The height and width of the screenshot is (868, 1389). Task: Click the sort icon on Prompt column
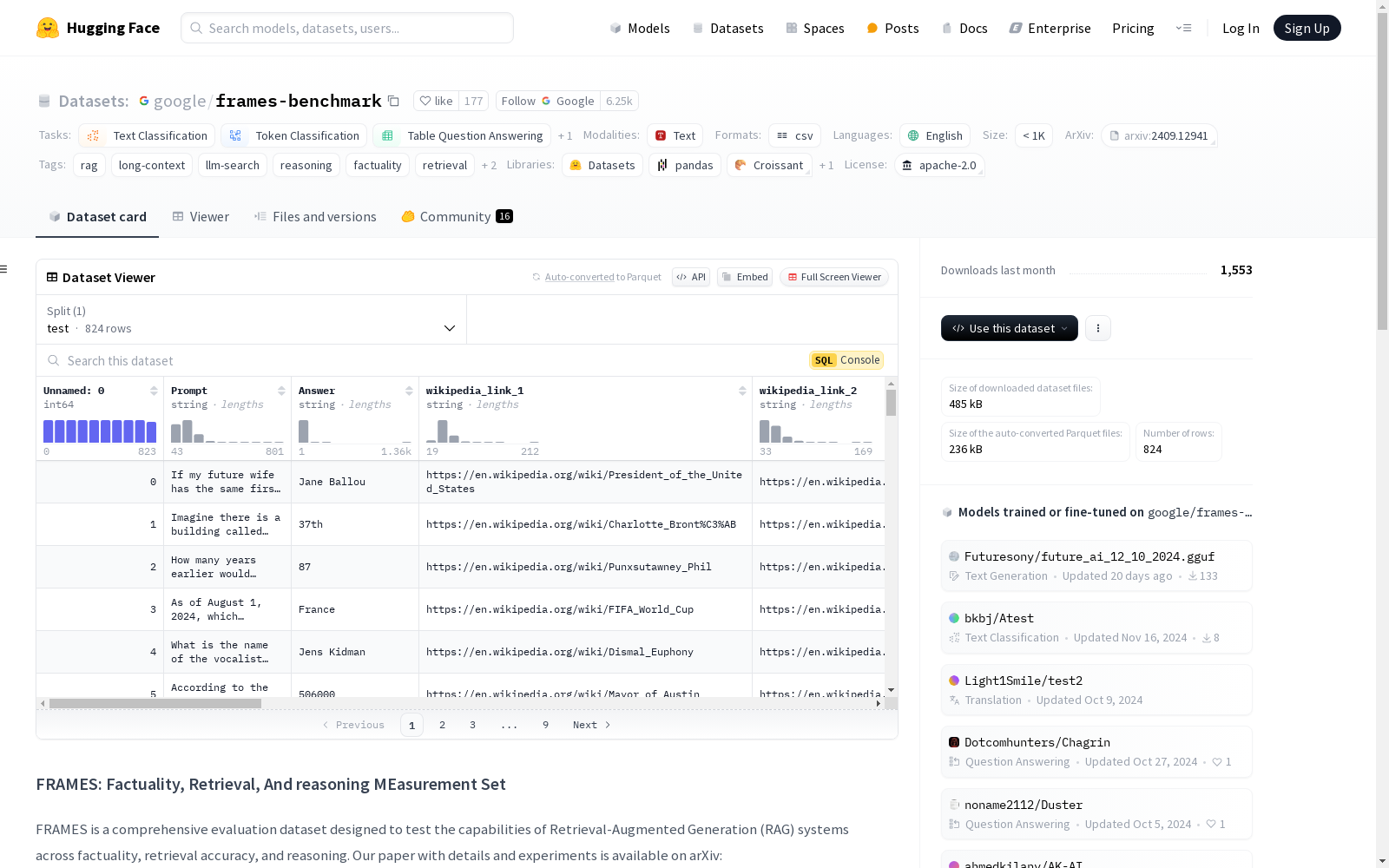(281, 391)
